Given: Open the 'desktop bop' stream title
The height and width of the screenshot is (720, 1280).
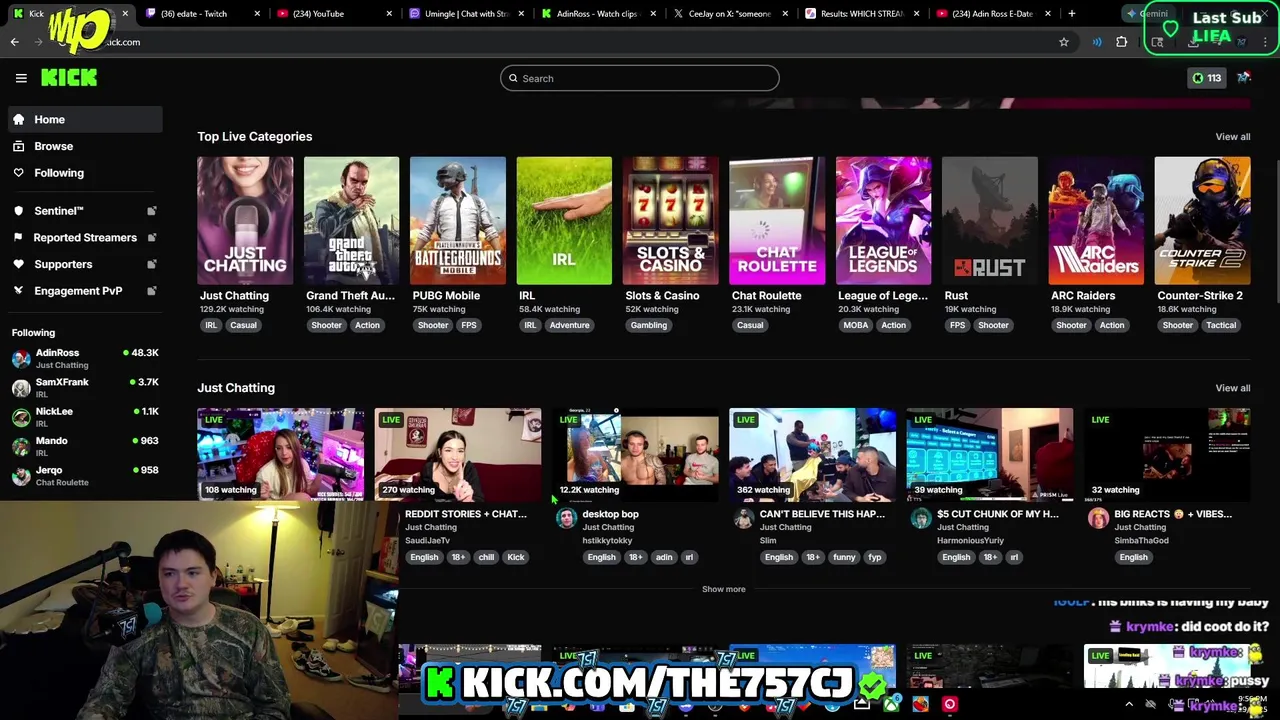Looking at the screenshot, I should coord(610,514).
